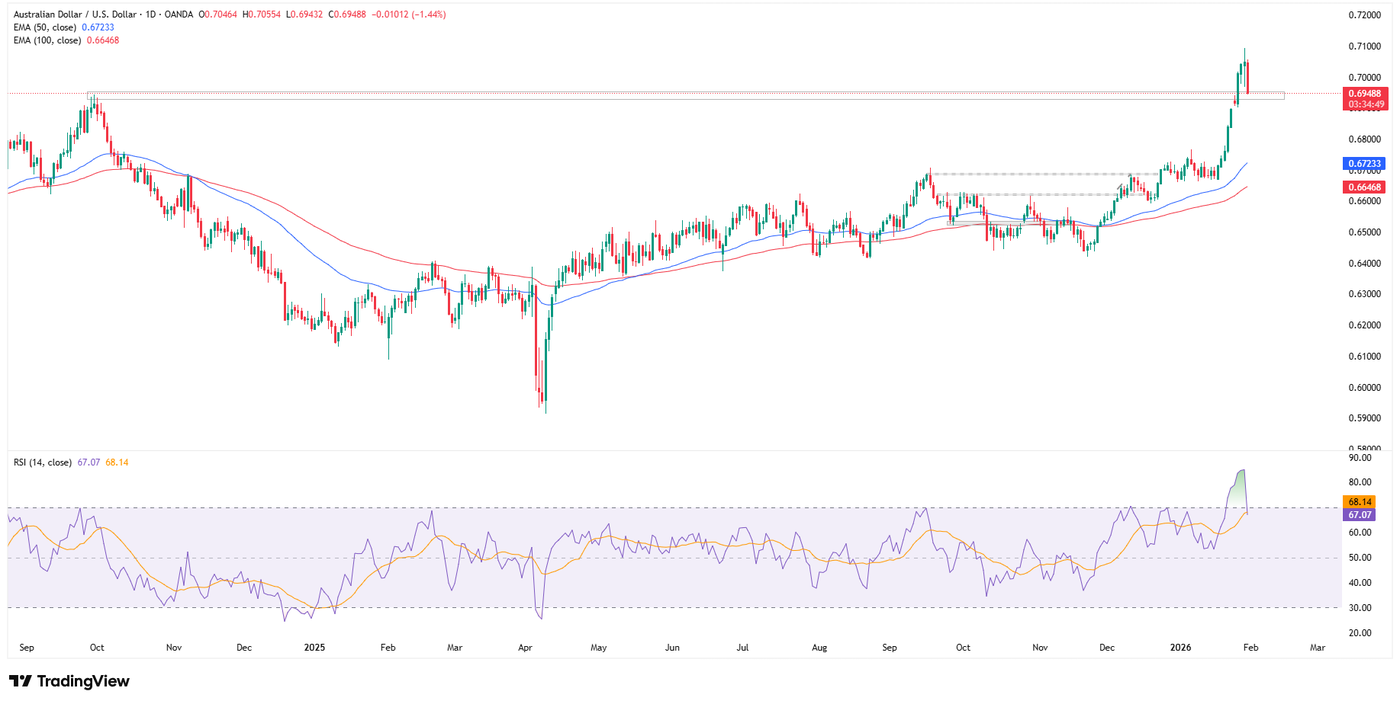
Task: Click the blue EMA 50 price label 0.67233
Action: 1366,163
